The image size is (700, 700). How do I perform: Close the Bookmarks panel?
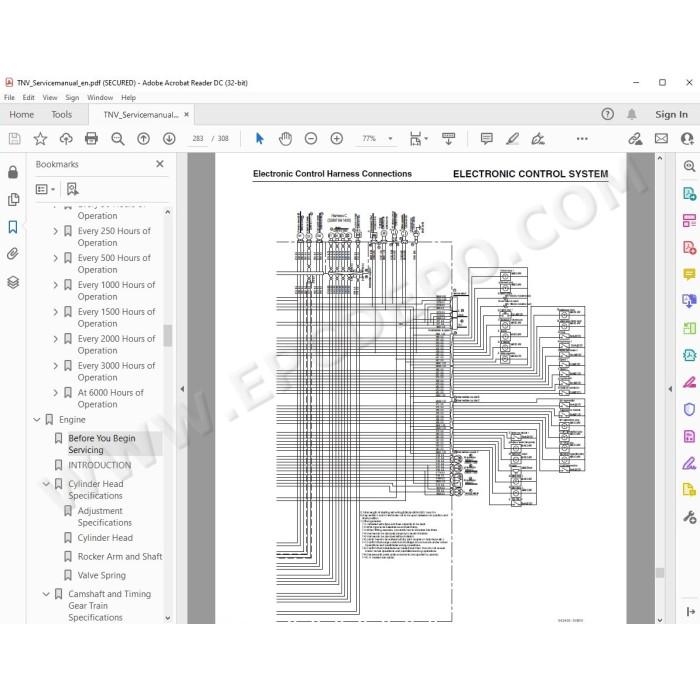[159, 164]
